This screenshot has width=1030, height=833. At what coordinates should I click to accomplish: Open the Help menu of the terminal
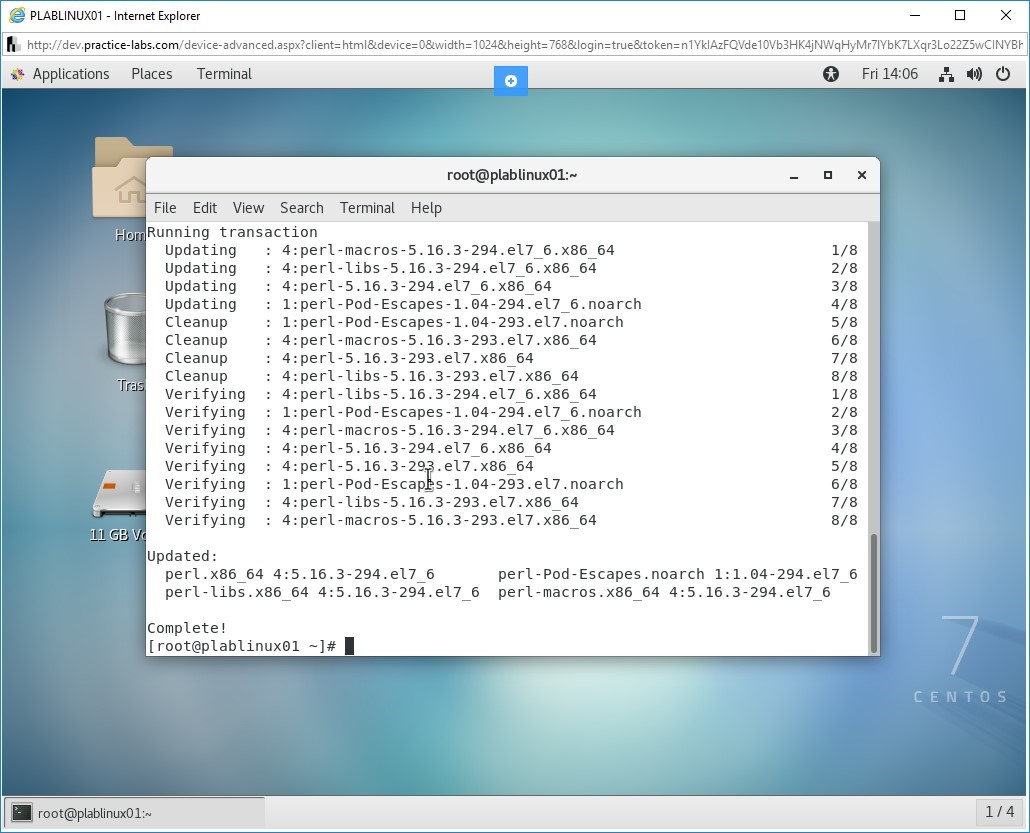(x=426, y=208)
